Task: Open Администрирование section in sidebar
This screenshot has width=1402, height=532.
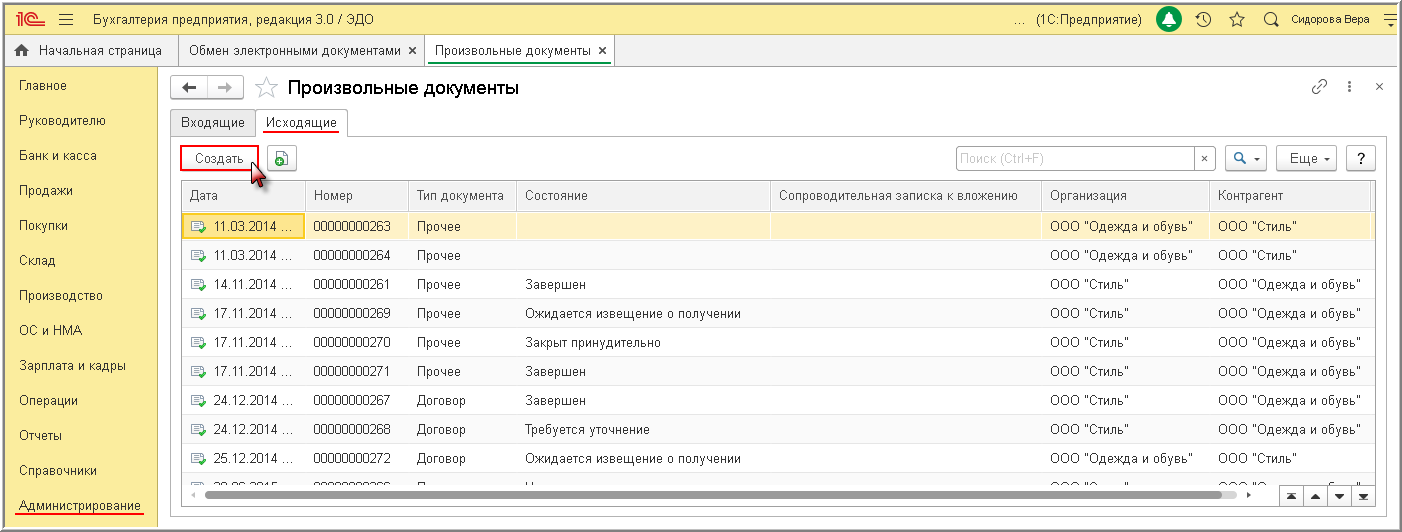Action: coord(80,505)
